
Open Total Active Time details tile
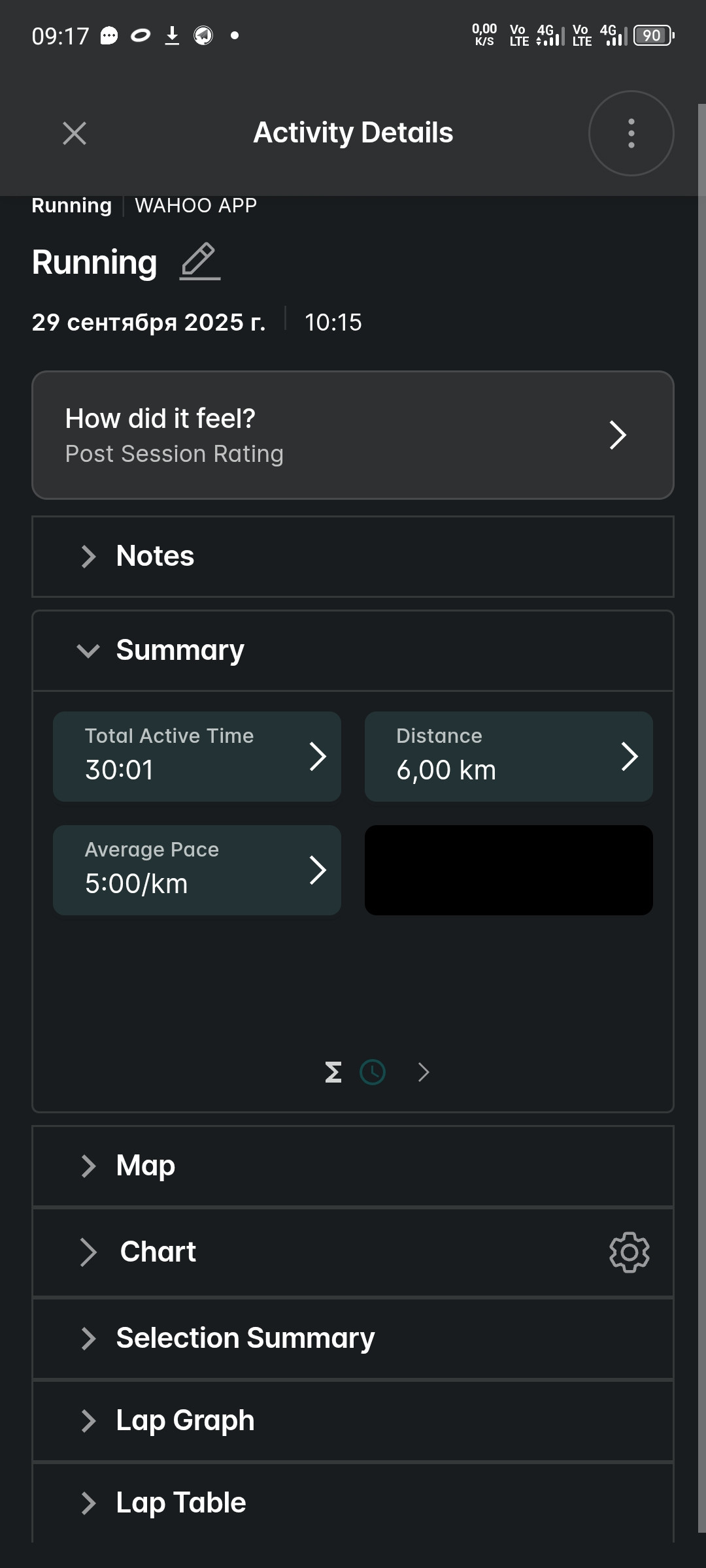click(x=197, y=757)
